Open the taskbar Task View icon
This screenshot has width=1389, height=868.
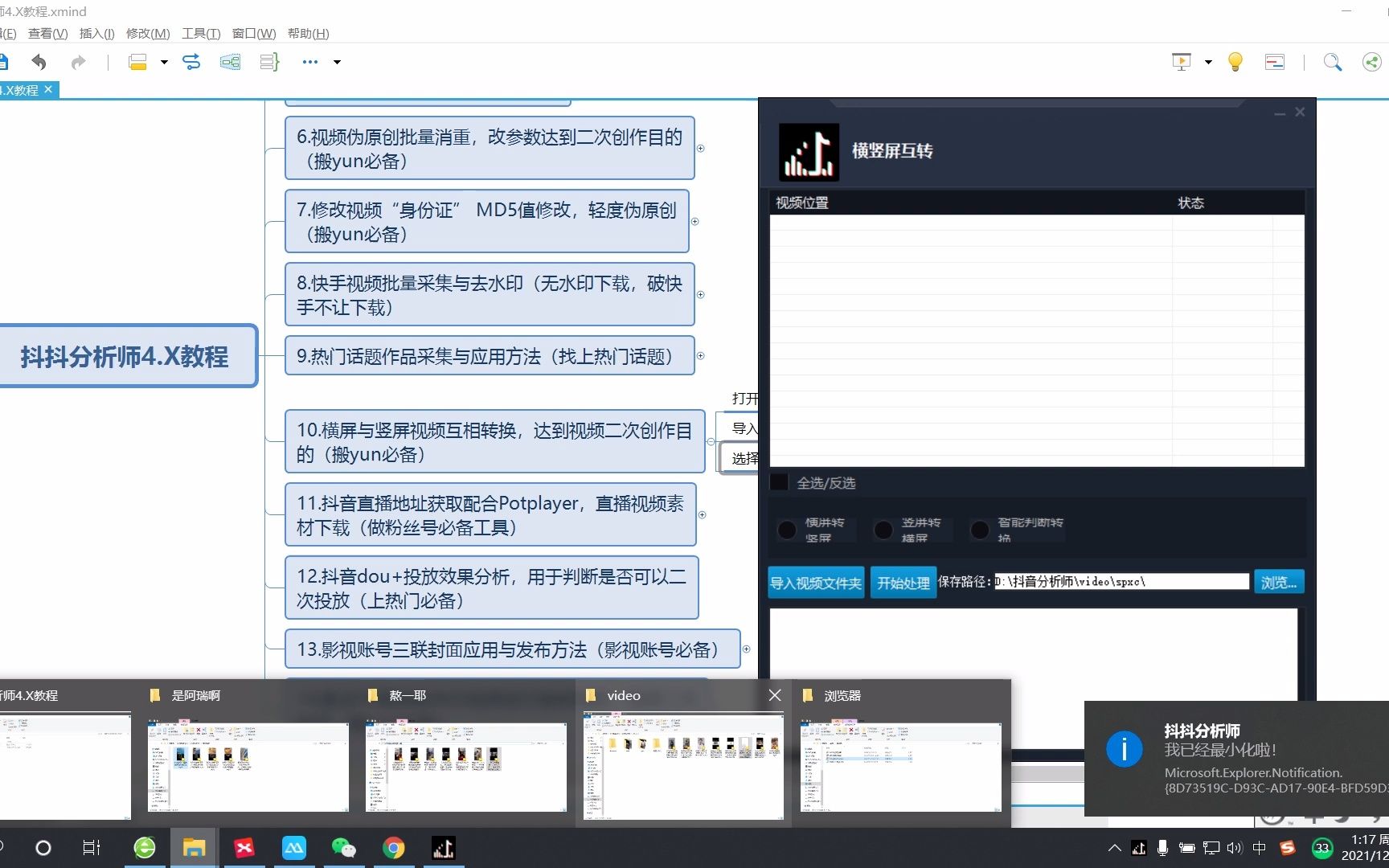92,847
